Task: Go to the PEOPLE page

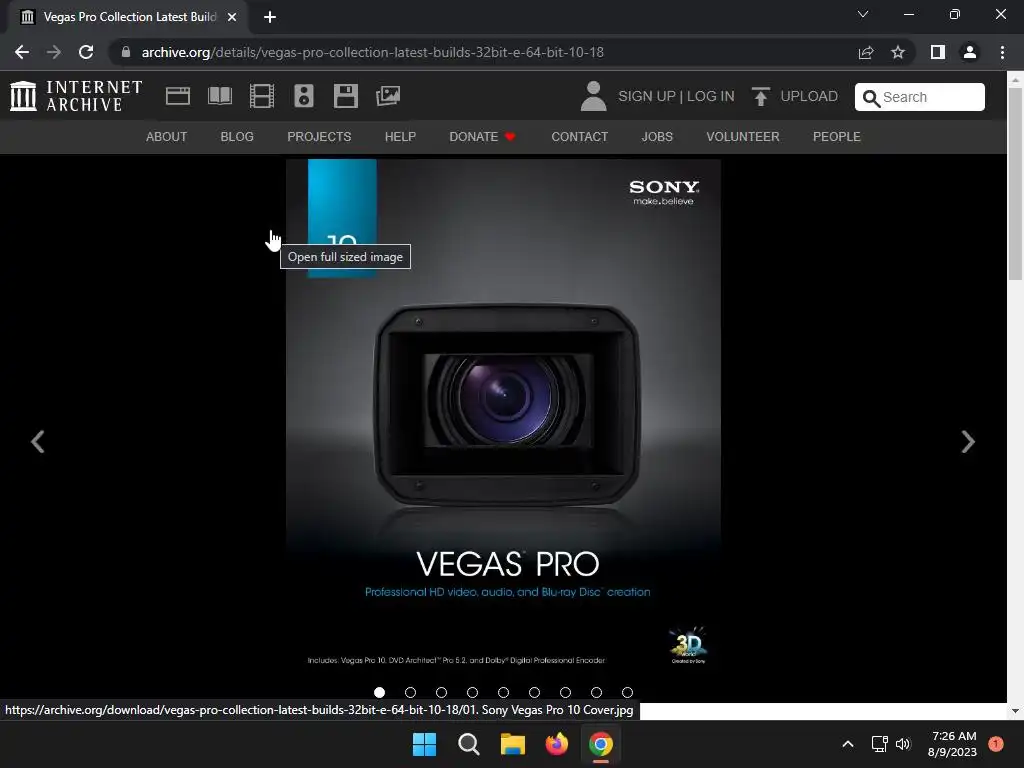Action: (x=837, y=136)
